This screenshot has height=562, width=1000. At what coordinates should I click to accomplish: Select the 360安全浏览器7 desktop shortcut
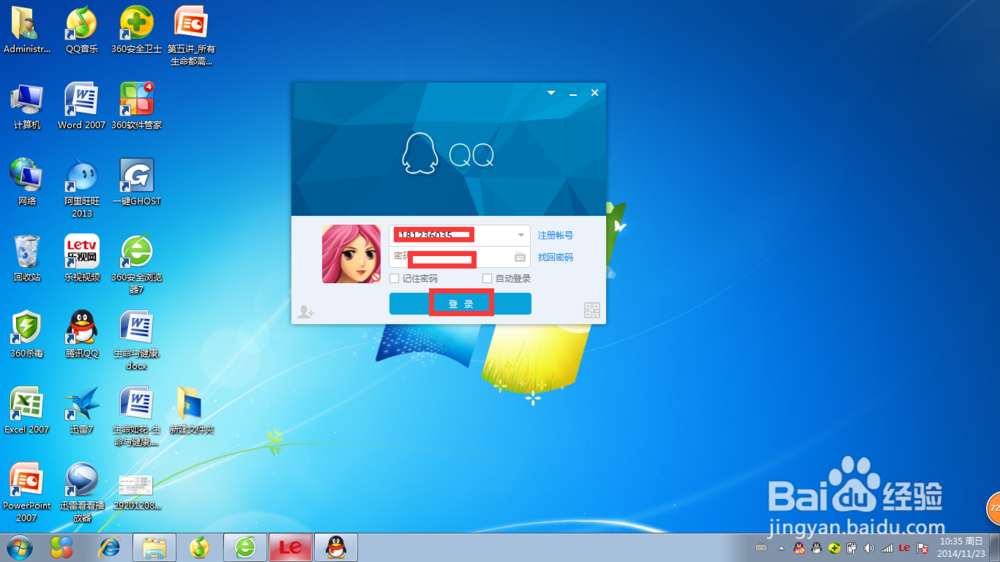[x=136, y=265]
